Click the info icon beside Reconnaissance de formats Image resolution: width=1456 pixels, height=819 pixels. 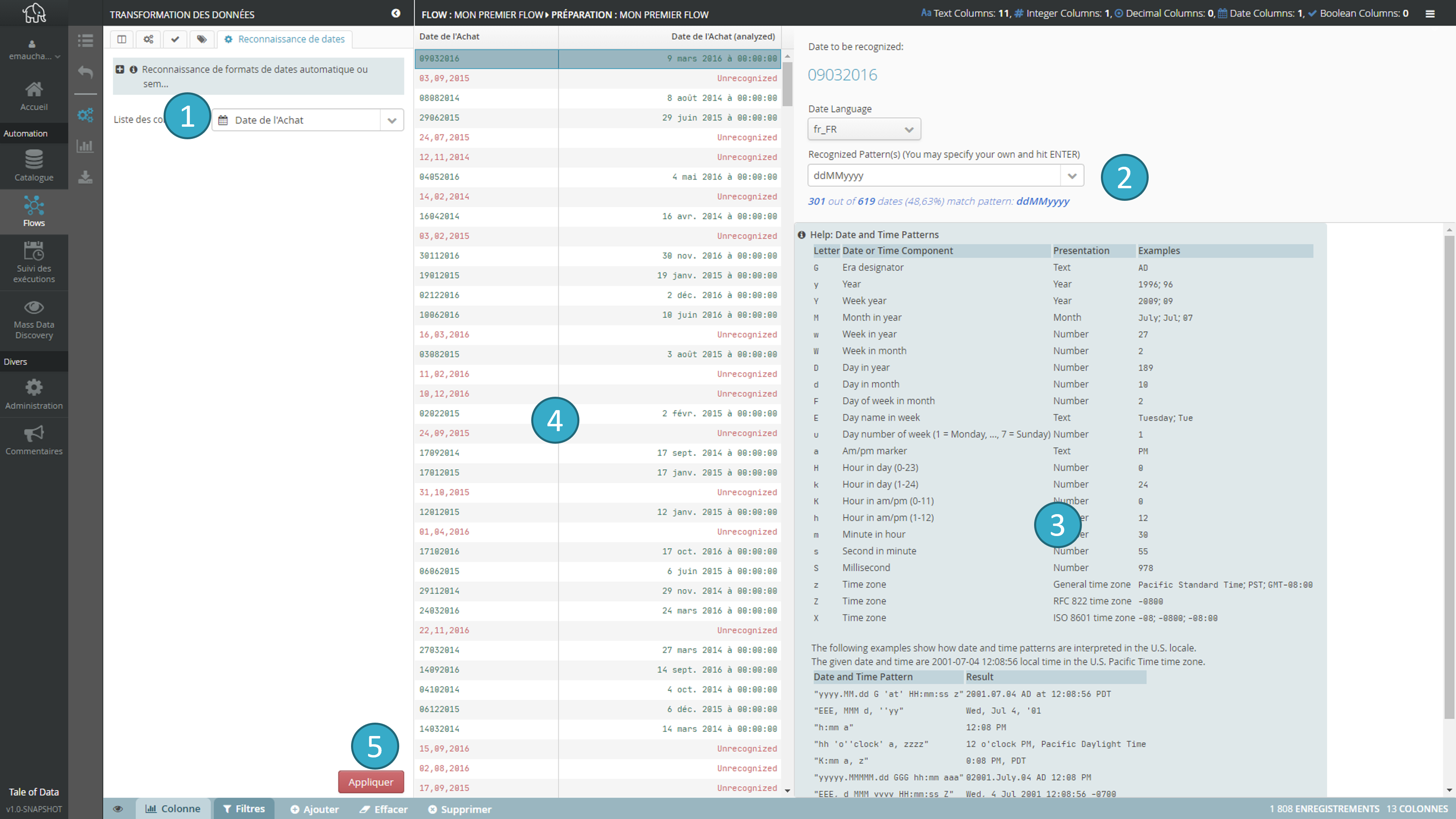click(x=133, y=70)
